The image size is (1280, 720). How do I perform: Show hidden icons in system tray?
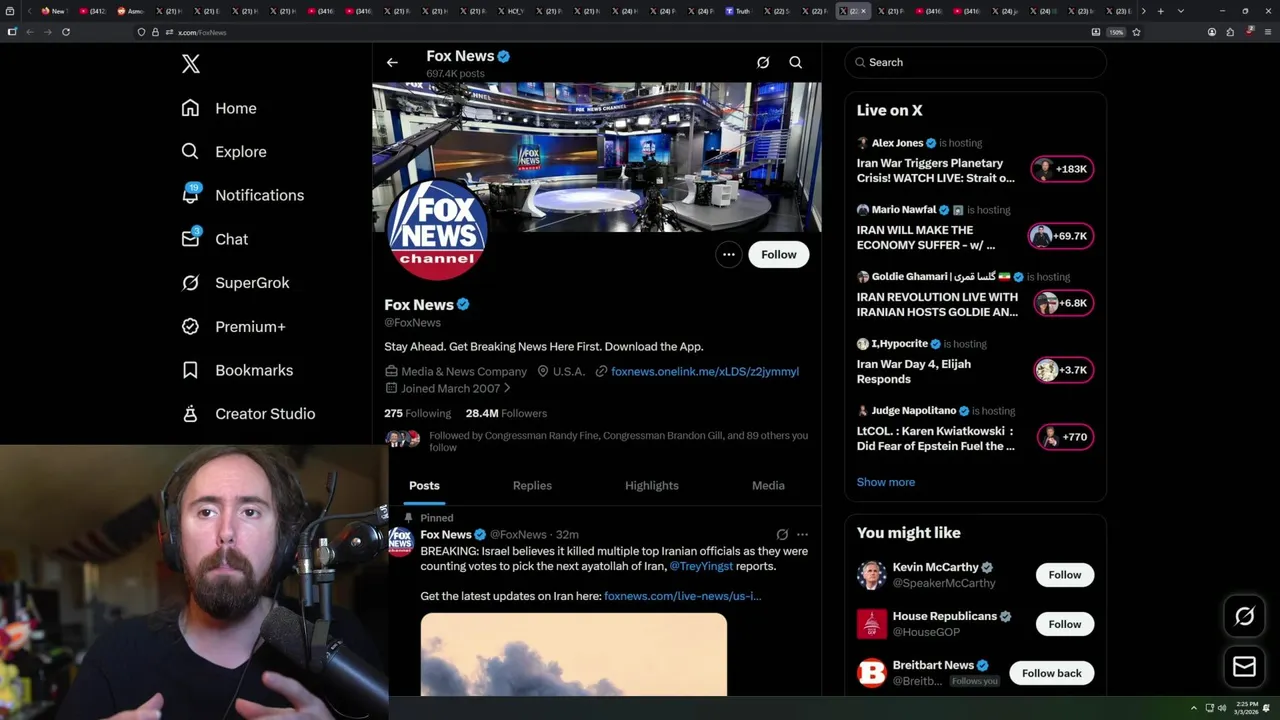click(x=1193, y=708)
